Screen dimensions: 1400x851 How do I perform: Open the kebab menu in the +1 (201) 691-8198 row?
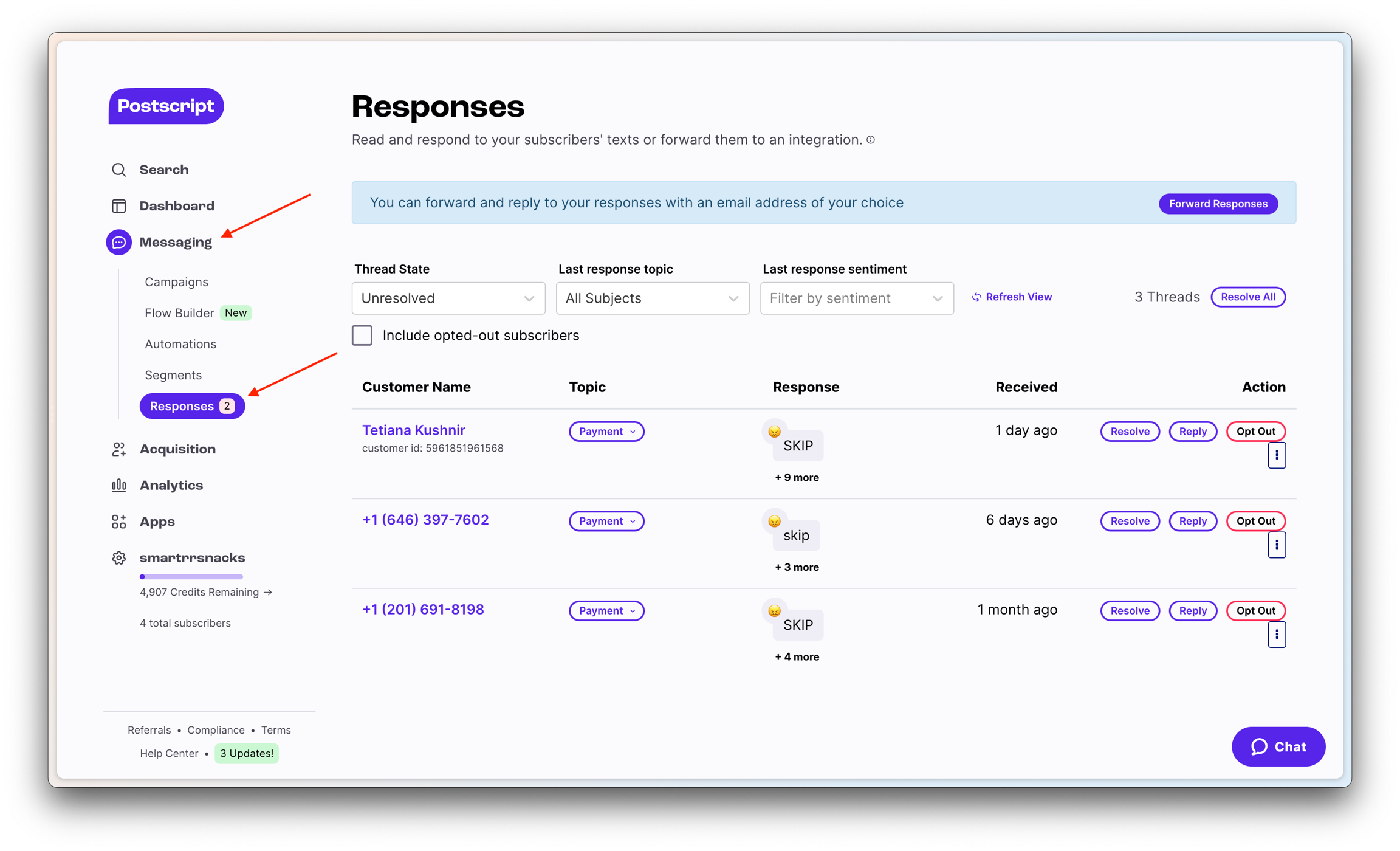pos(1277,635)
